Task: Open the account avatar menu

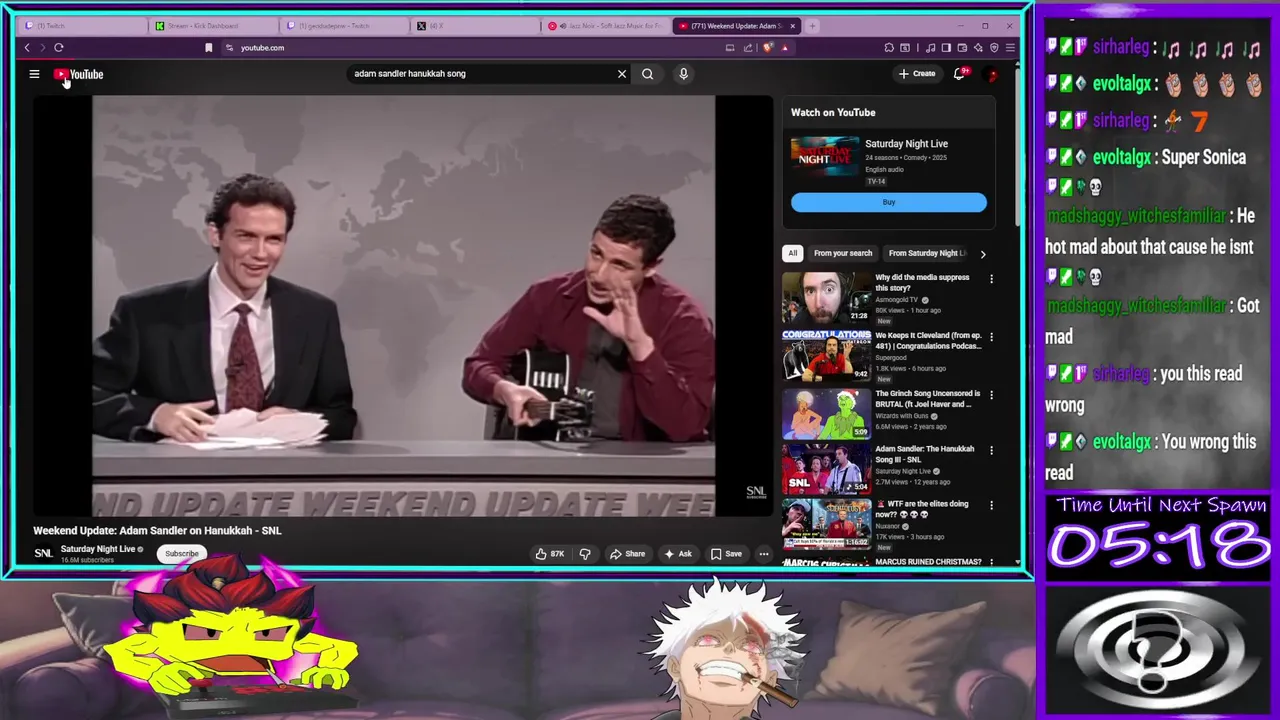Action: point(992,74)
